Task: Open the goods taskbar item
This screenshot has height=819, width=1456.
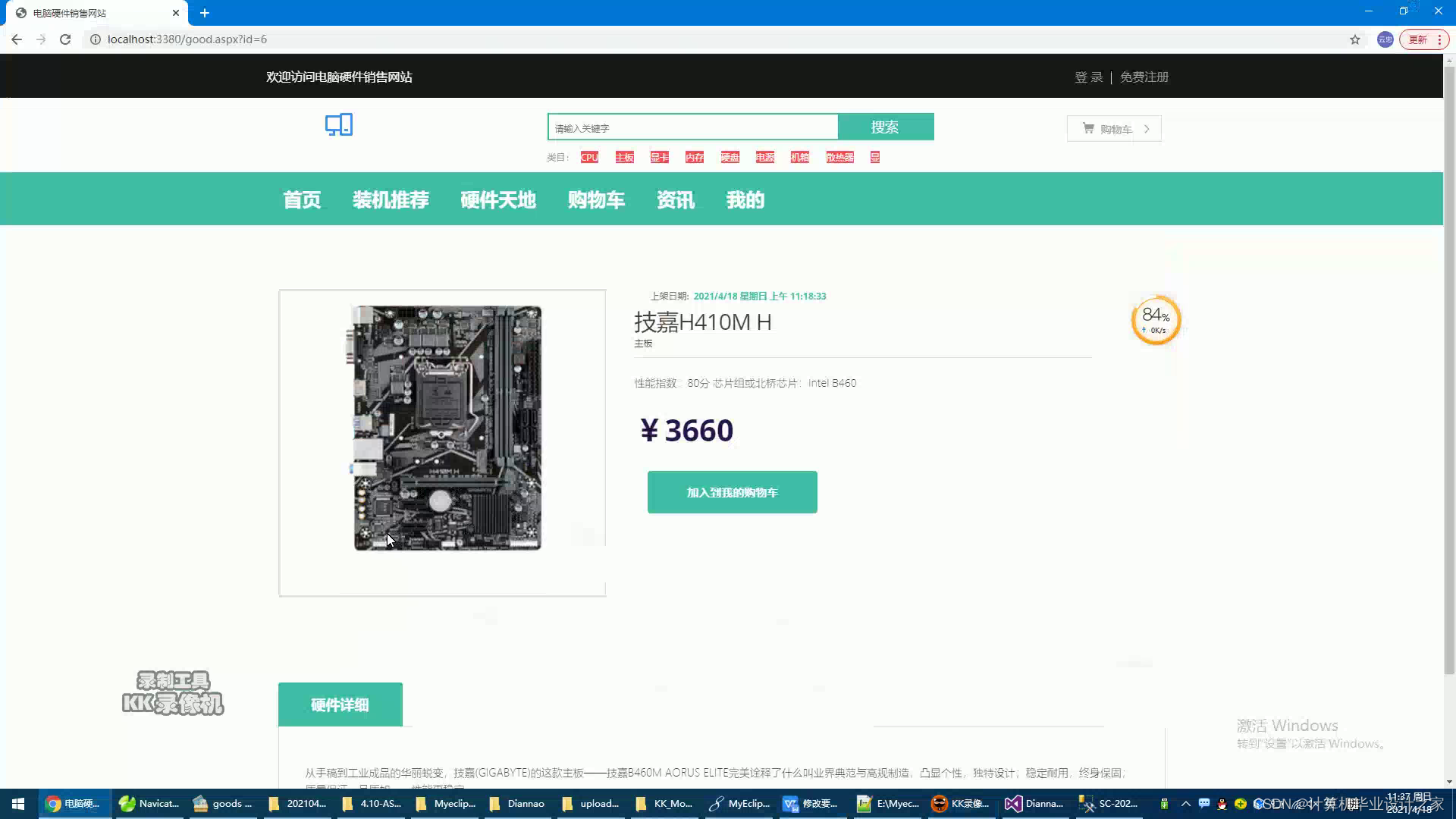Action: [223, 804]
